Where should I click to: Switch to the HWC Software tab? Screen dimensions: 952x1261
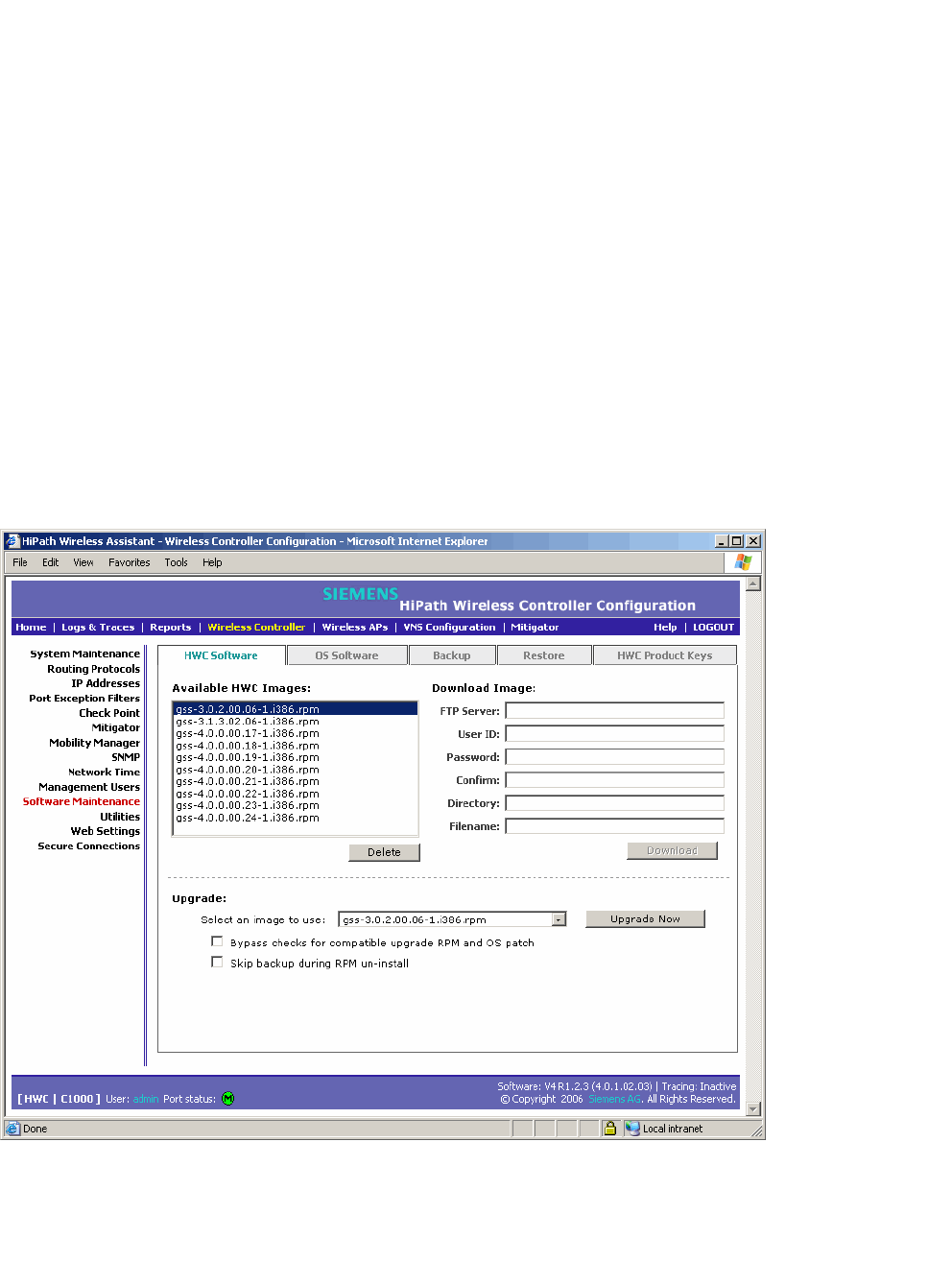click(221, 655)
